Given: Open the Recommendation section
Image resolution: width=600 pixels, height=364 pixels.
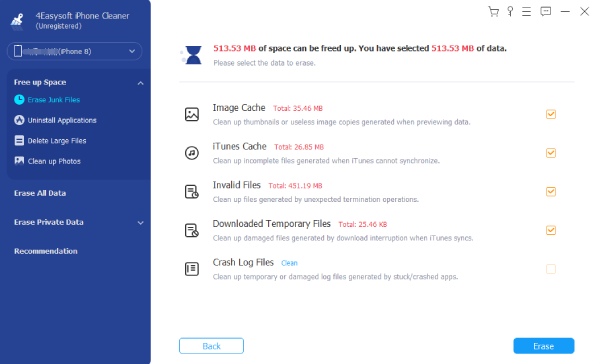Looking at the screenshot, I should click(x=46, y=251).
